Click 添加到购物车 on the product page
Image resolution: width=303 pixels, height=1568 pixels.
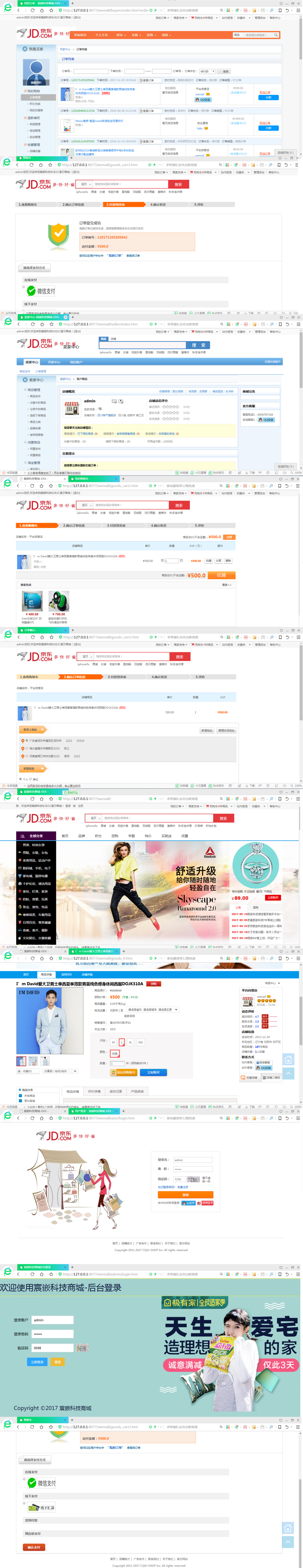(x=123, y=1072)
